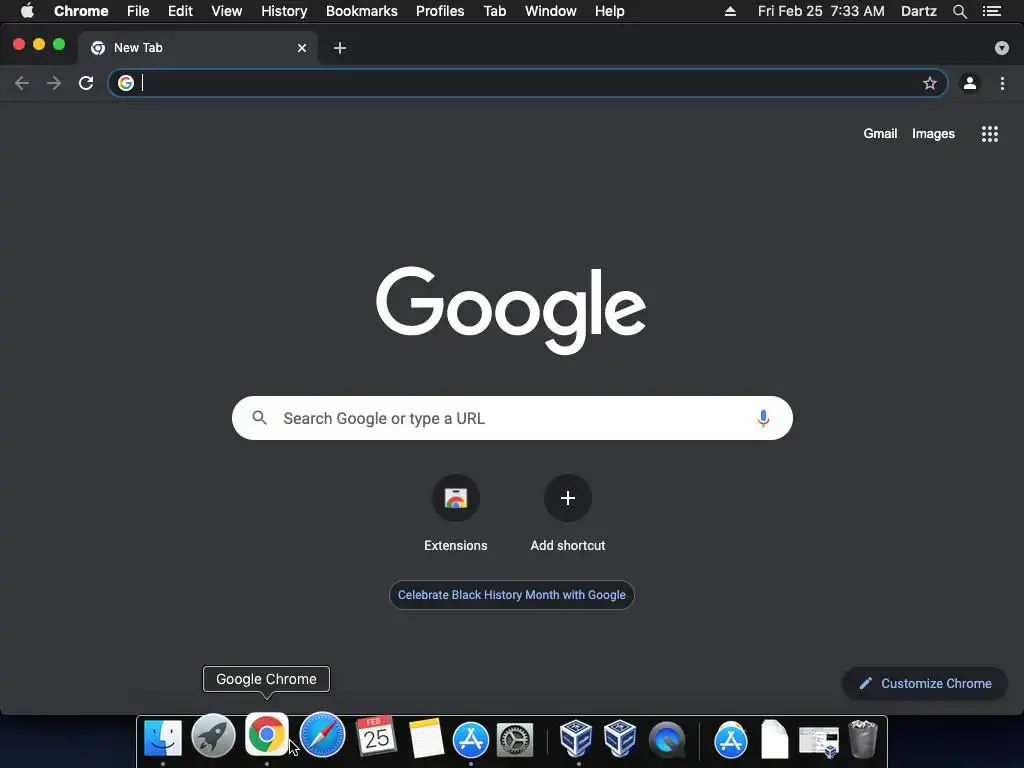The width and height of the screenshot is (1024, 768).
Task: Open the Trash in the dock
Action: (863, 739)
